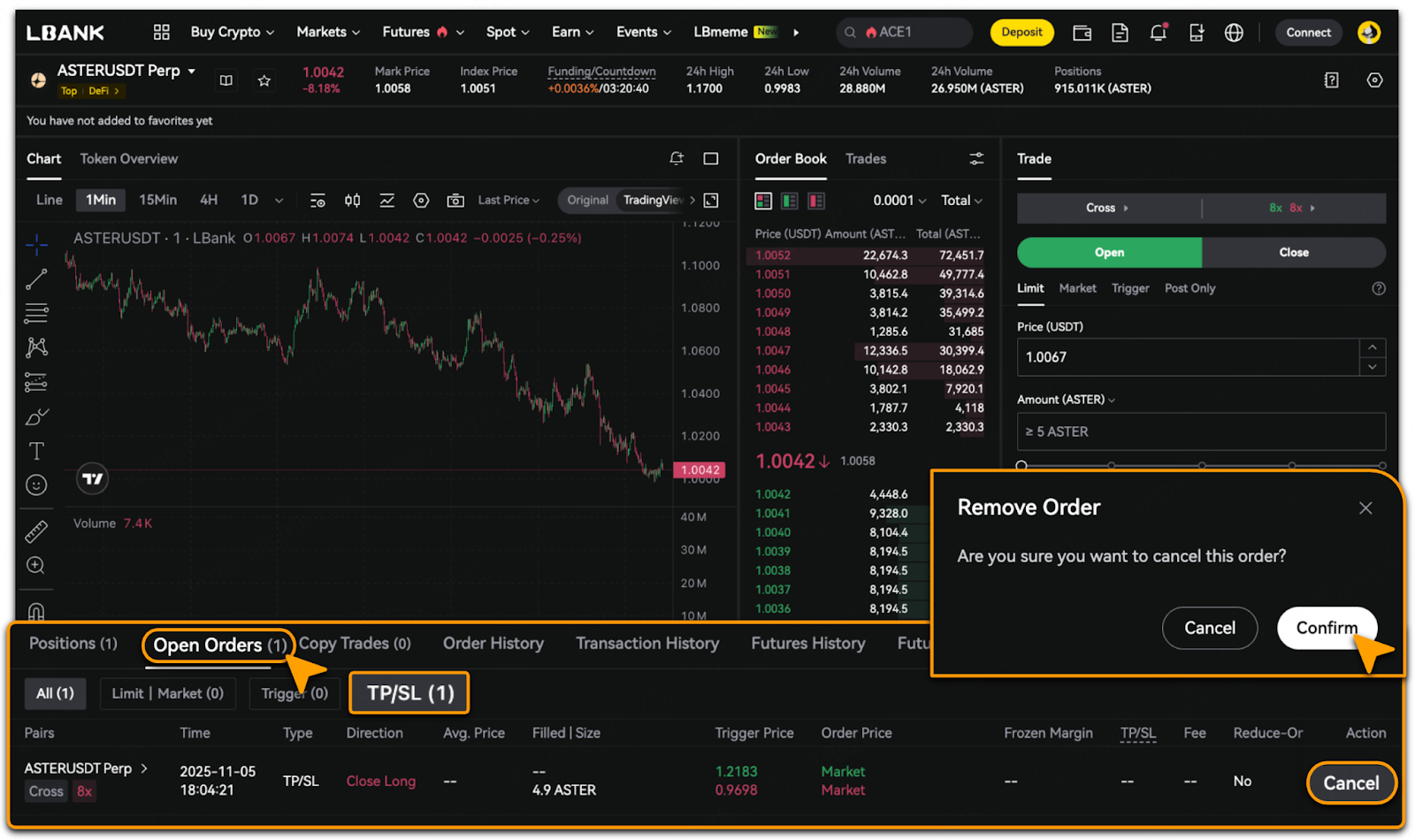Confirm the order removal
Image resolution: width=1415 pixels, height=840 pixels.
pyautogui.click(x=1327, y=628)
